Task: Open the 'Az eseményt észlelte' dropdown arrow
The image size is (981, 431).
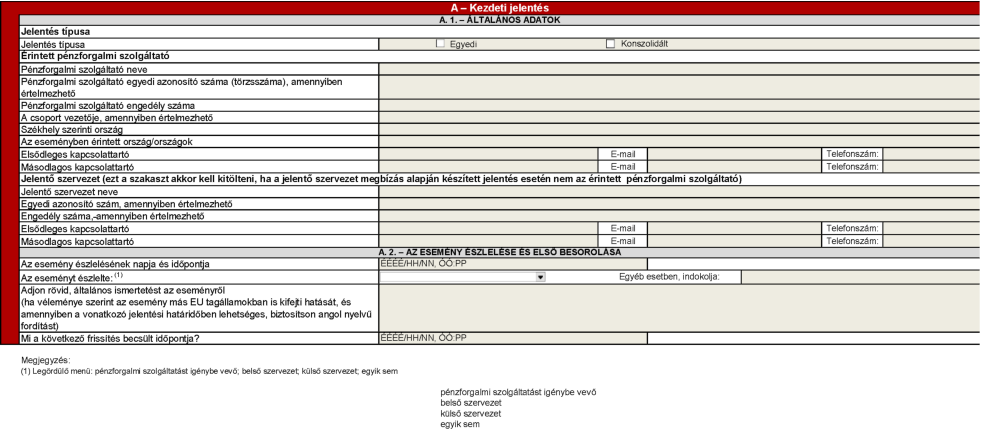Action: click(x=541, y=276)
